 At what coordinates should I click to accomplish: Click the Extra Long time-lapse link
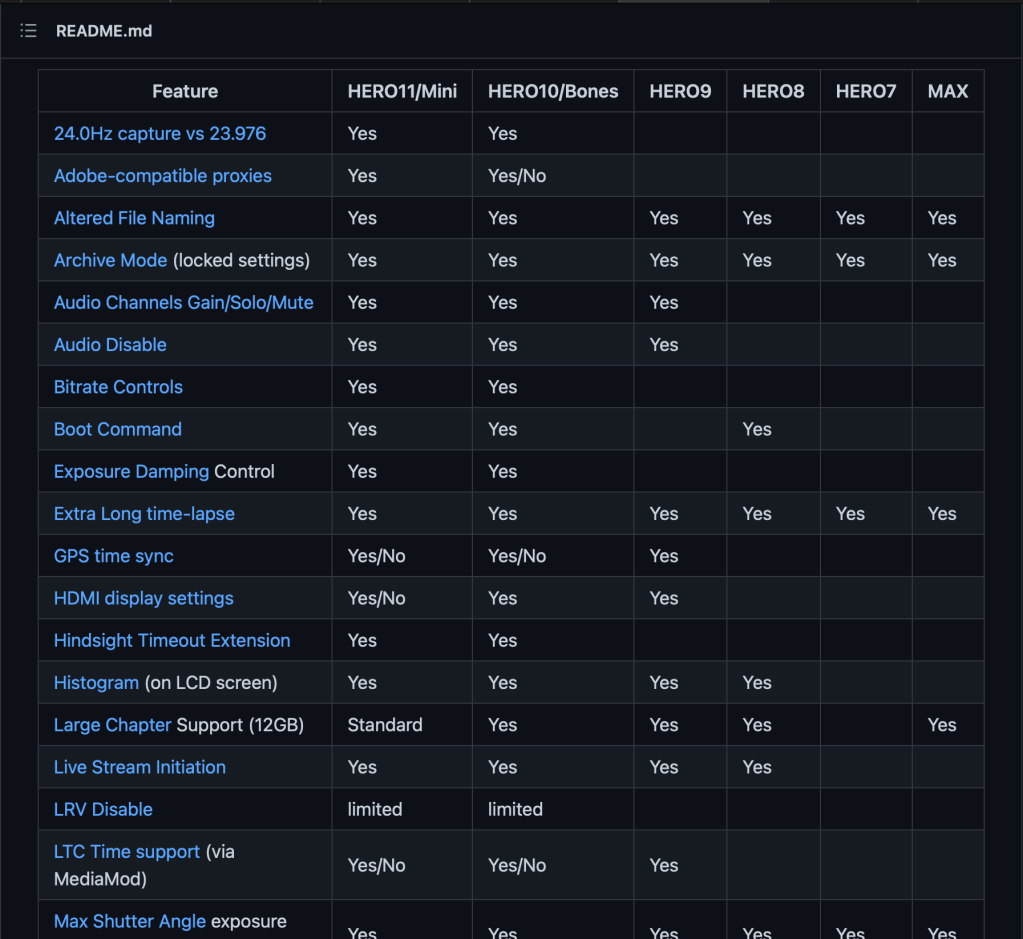pyautogui.click(x=144, y=514)
